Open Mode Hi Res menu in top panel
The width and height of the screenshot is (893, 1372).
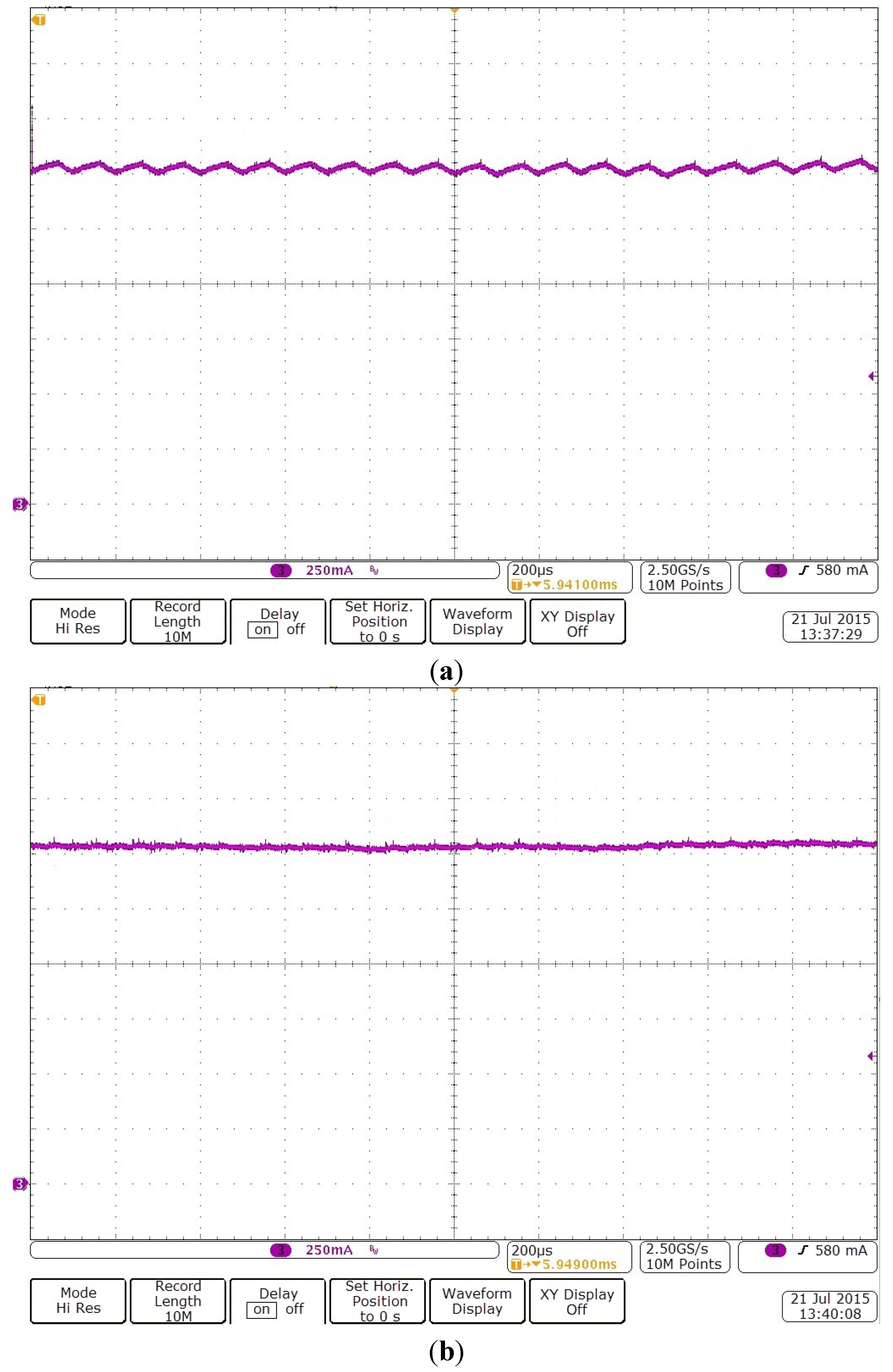(x=78, y=622)
